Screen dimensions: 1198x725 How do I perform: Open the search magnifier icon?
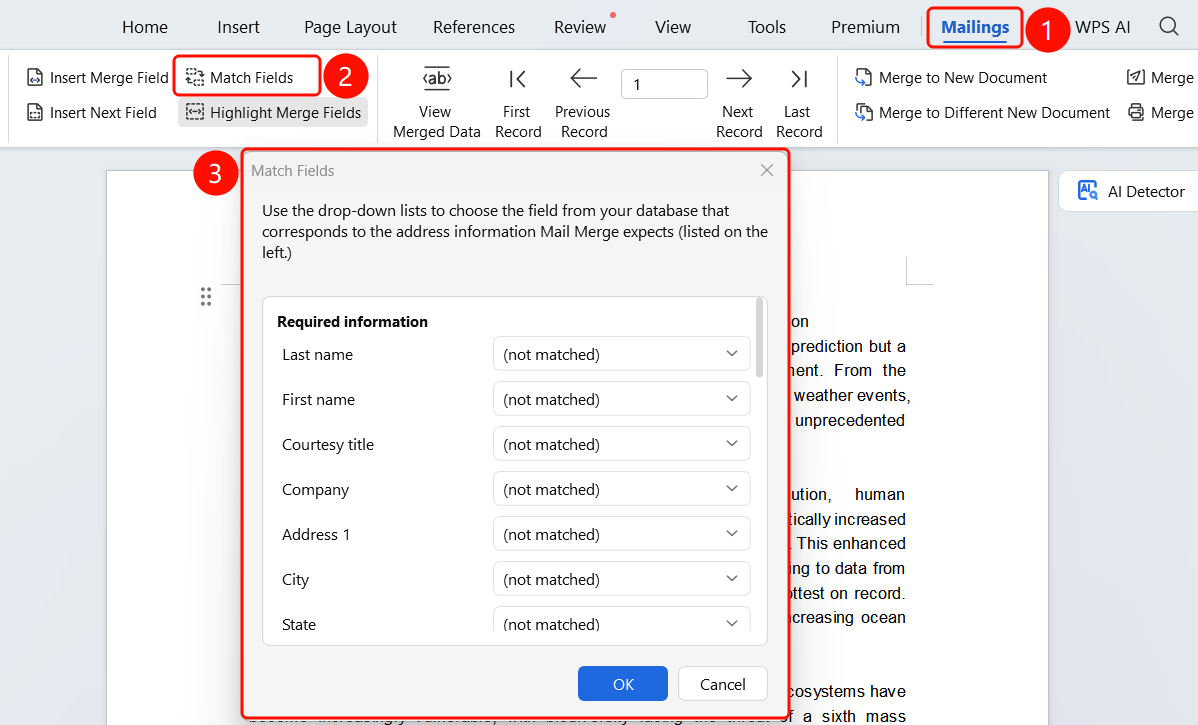(1168, 27)
